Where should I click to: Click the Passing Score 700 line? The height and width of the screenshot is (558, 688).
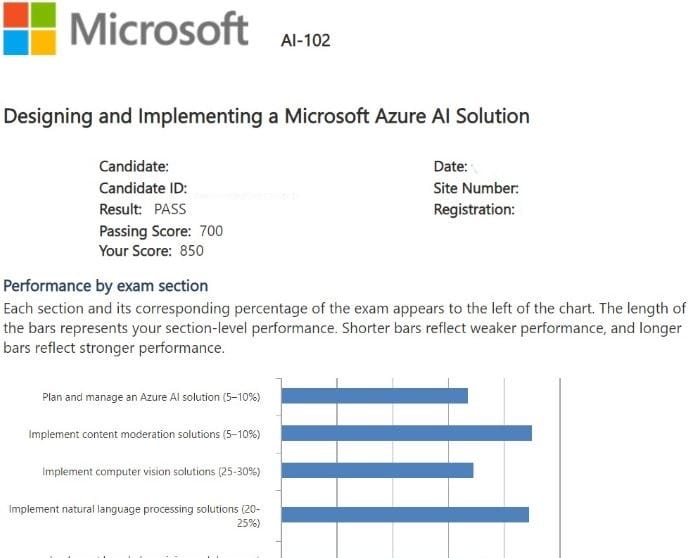point(161,231)
